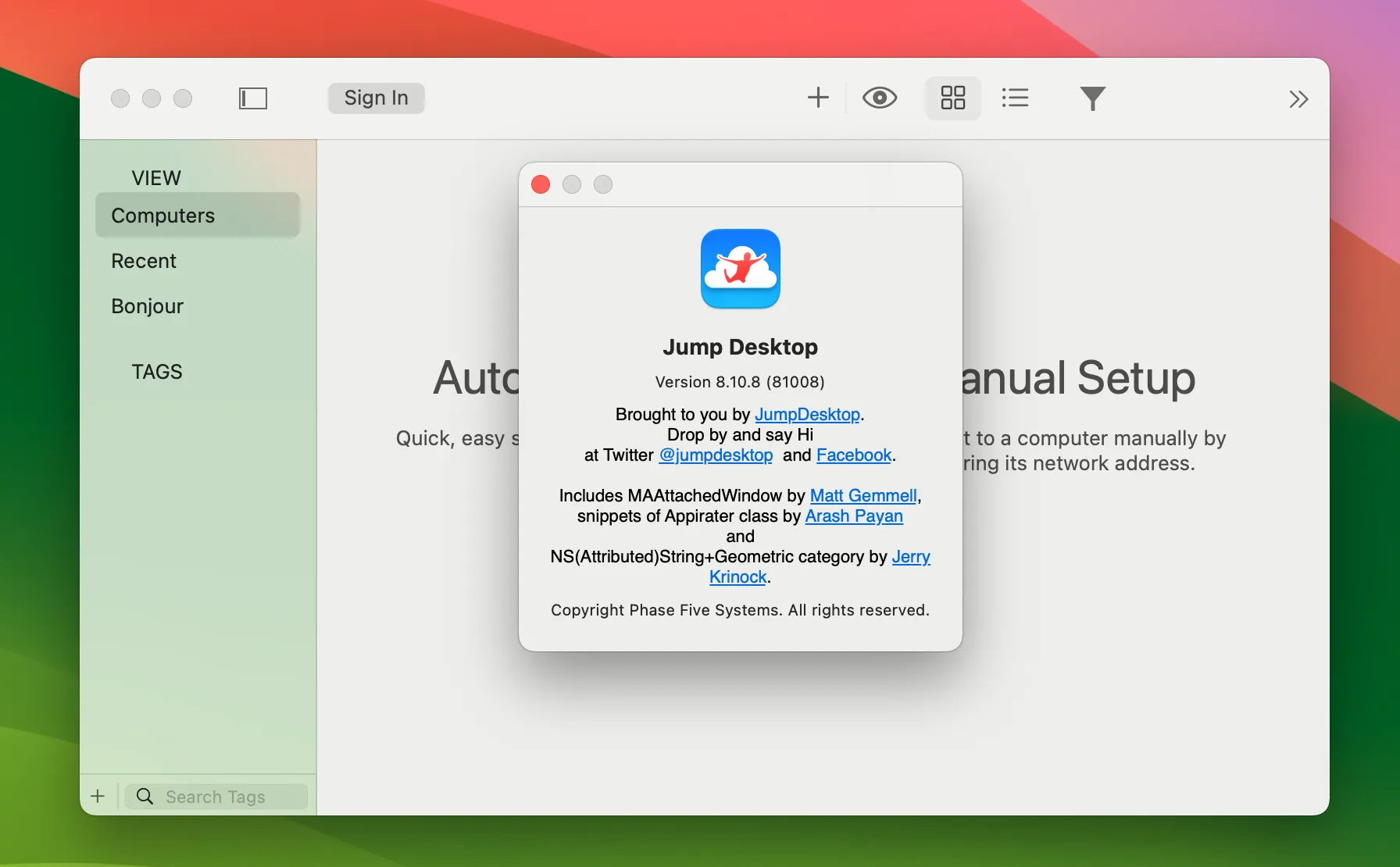Image resolution: width=1400 pixels, height=867 pixels.
Task: Open the JumpDesktop website link
Action: [x=807, y=414]
